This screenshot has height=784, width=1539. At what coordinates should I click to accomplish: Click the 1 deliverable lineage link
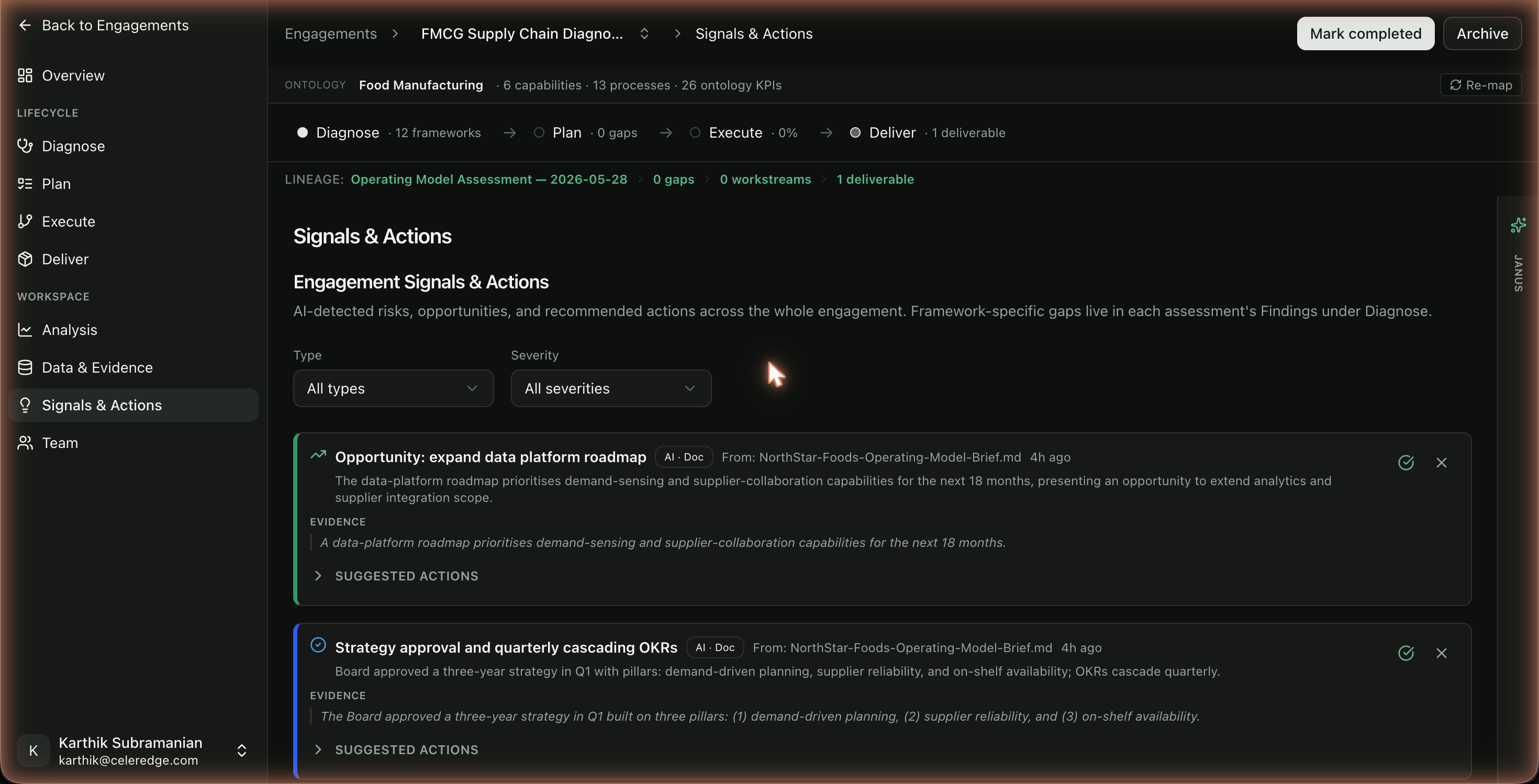point(875,179)
